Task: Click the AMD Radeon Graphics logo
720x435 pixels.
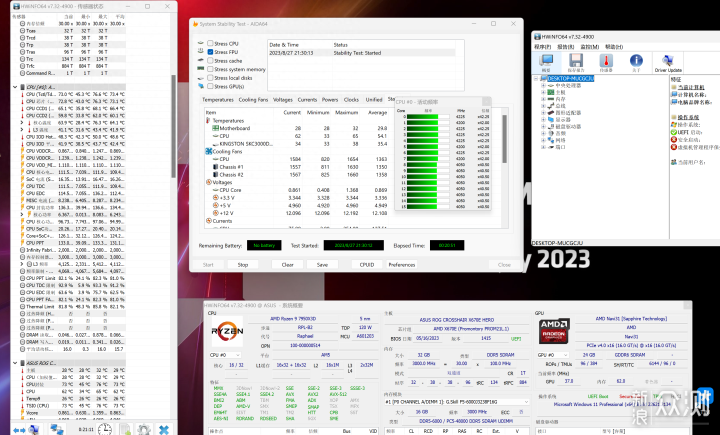Action: [554, 331]
